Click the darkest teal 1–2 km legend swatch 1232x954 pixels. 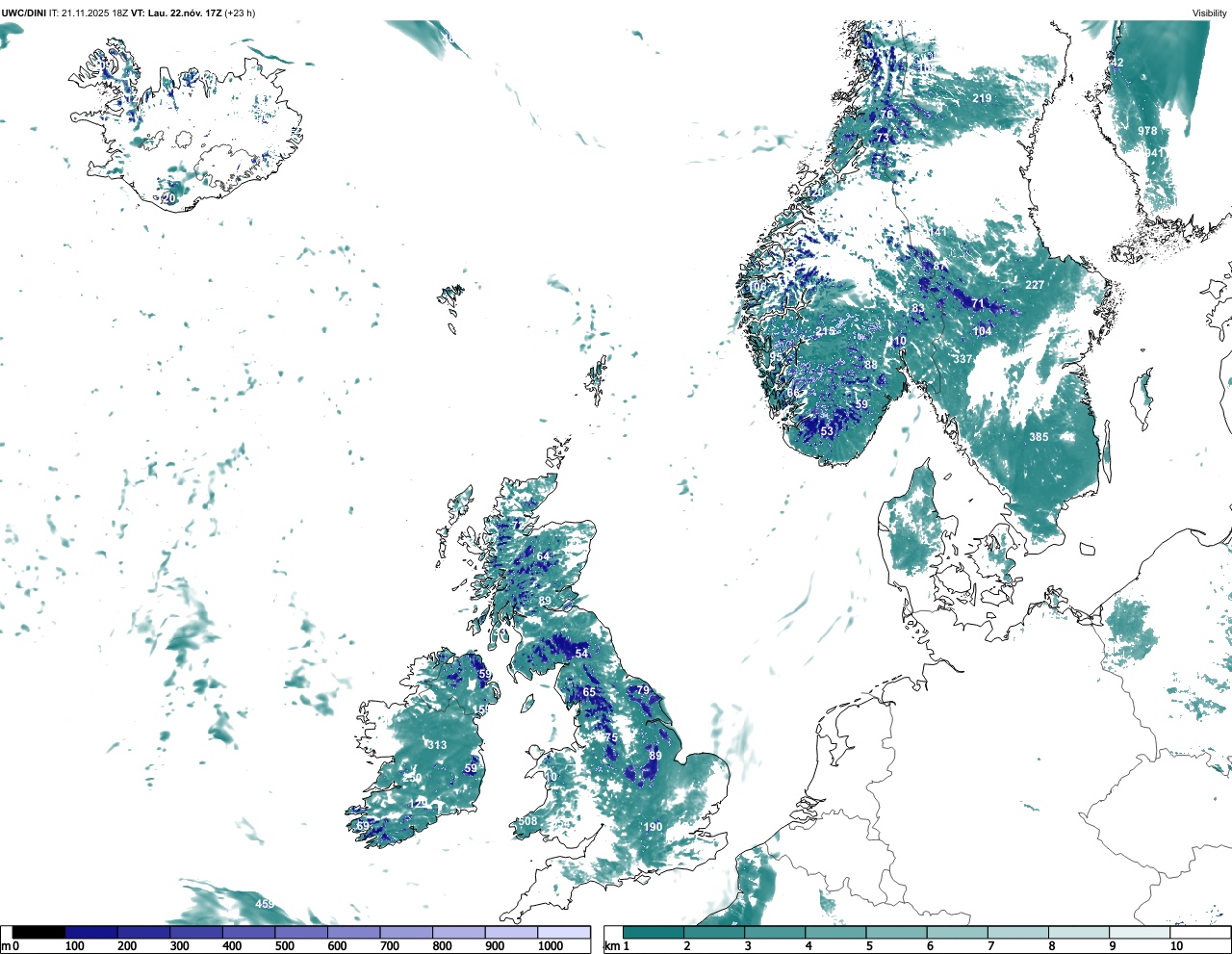pyautogui.click(x=654, y=933)
